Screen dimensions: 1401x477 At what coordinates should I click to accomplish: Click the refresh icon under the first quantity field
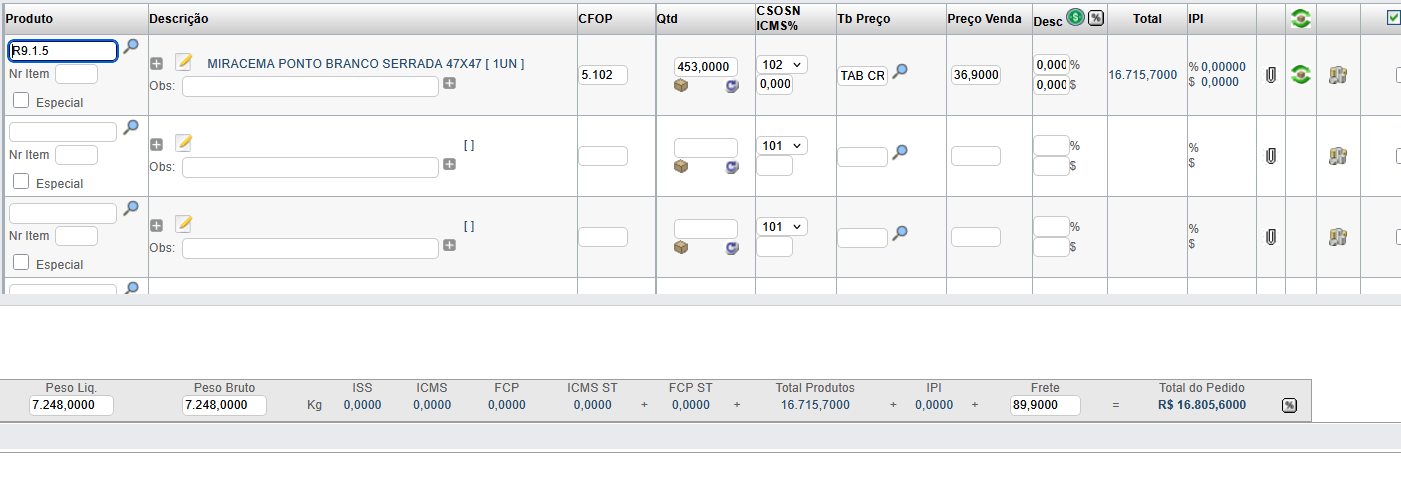click(732, 86)
